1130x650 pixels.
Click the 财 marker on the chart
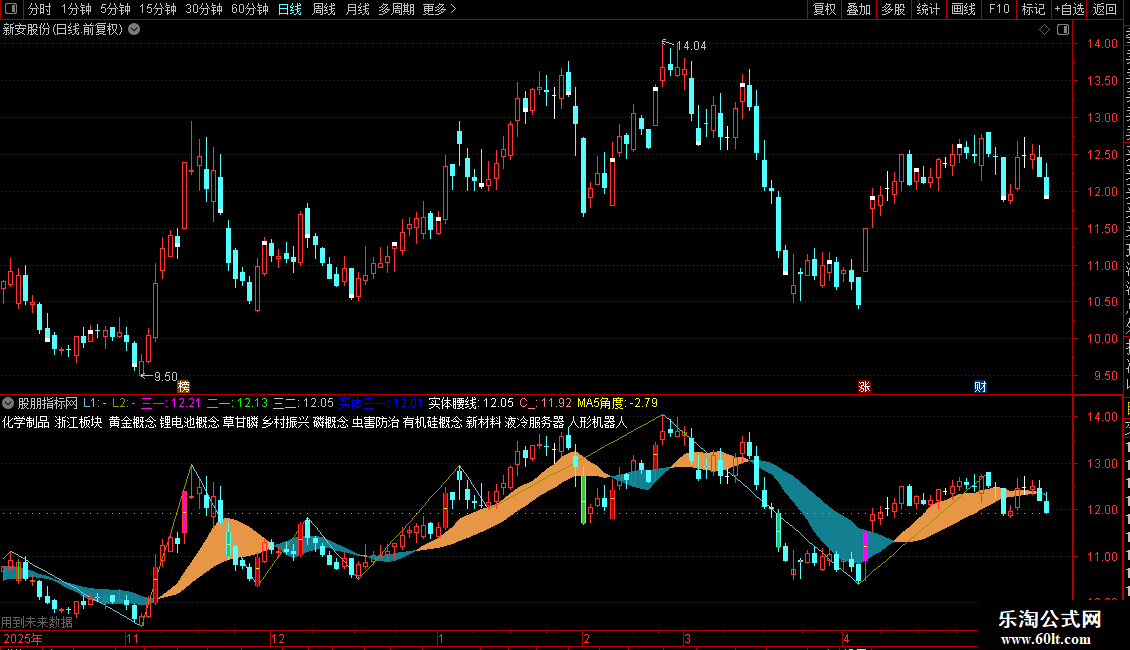coord(980,386)
